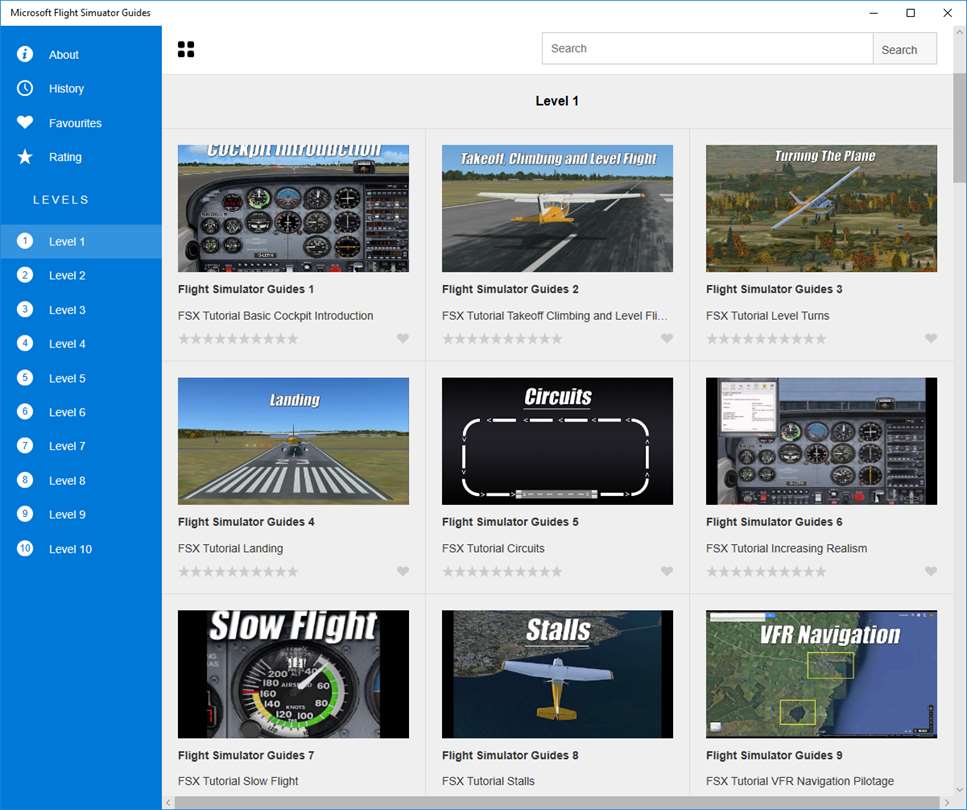Favourite Flight Simulator Guides 1 with heart
Image resolution: width=967 pixels, height=810 pixels.
[403, 338]
